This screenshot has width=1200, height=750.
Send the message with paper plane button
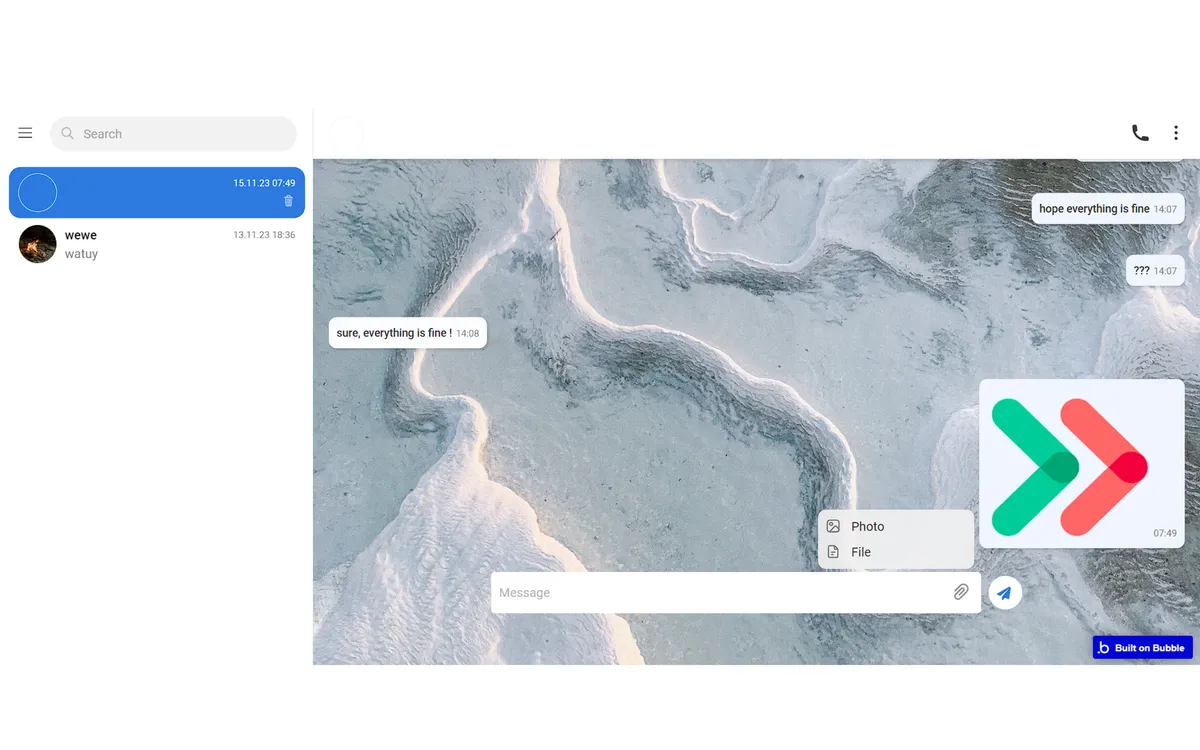(x=1005, y=592)
